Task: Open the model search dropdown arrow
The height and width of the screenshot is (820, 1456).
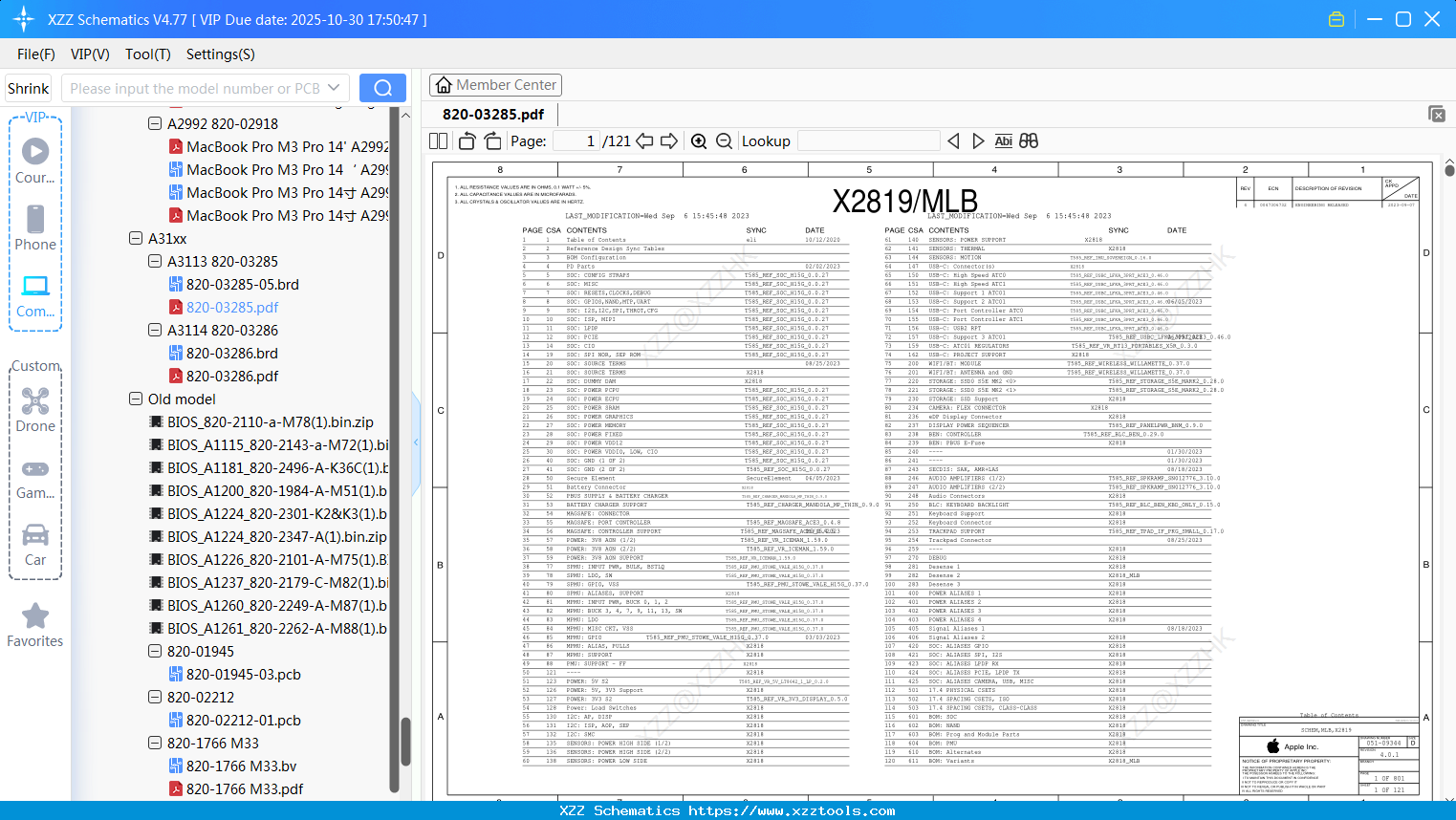Action: (334, 88)
